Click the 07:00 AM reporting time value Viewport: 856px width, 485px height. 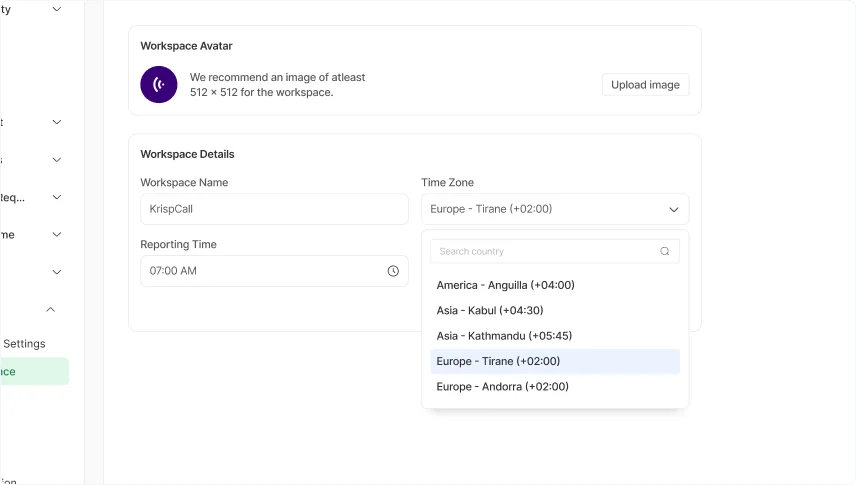pyautogui.click(x=173, y=271)
